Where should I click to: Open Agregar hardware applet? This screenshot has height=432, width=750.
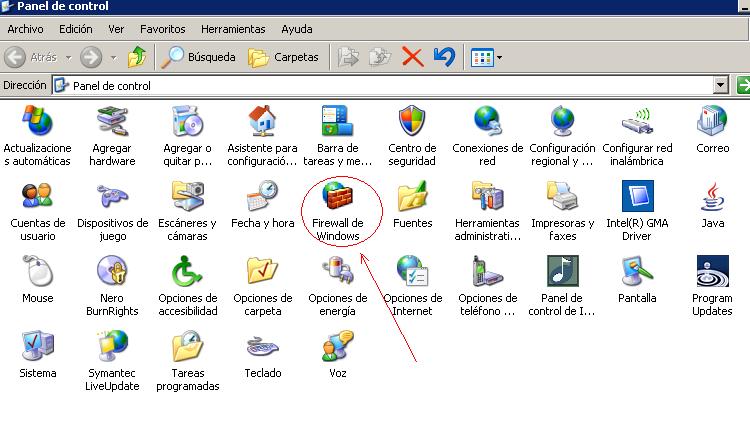[112, 121]
